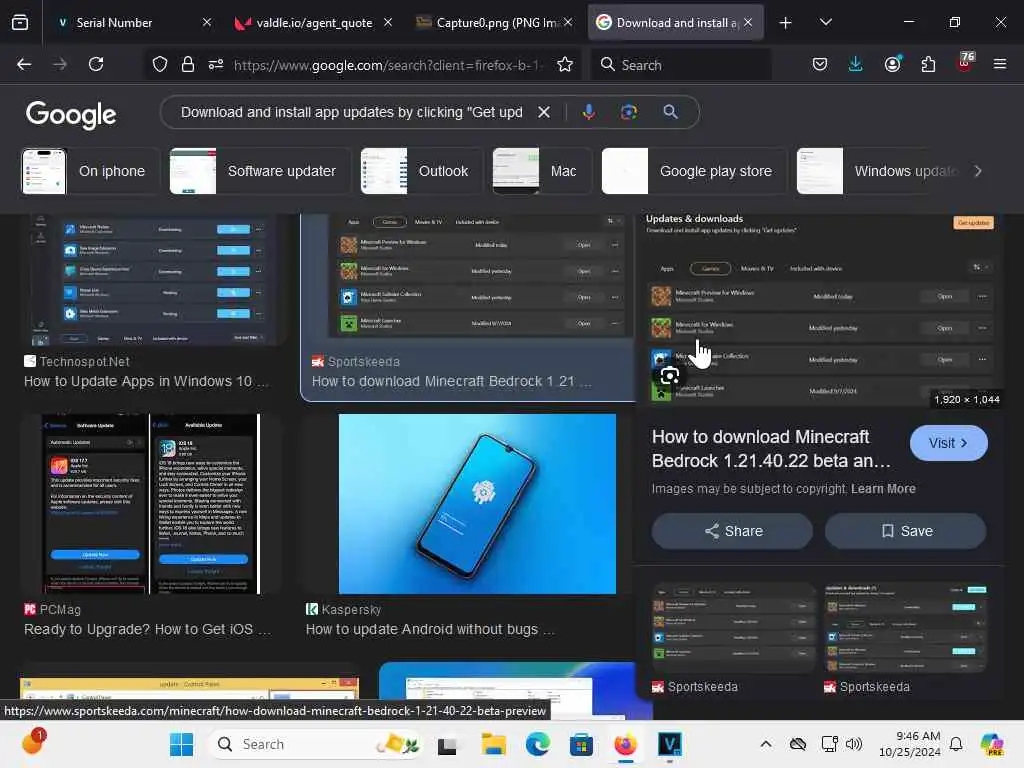Open File Explorer from taskbar
The width and height of the screenshot is (1024, 768).
pos(494,744)
